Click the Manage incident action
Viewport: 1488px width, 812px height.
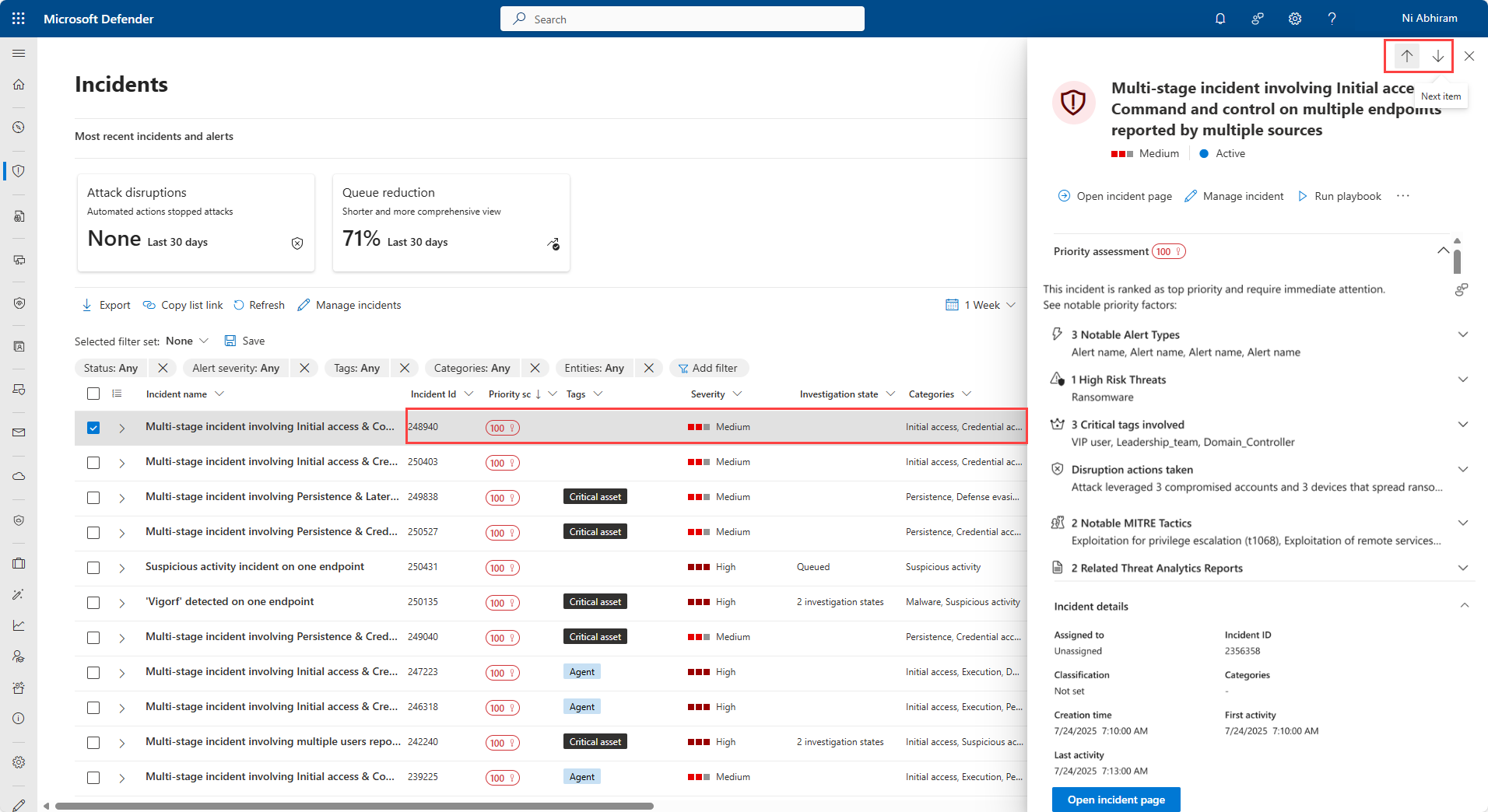[x=1234, y=196]
